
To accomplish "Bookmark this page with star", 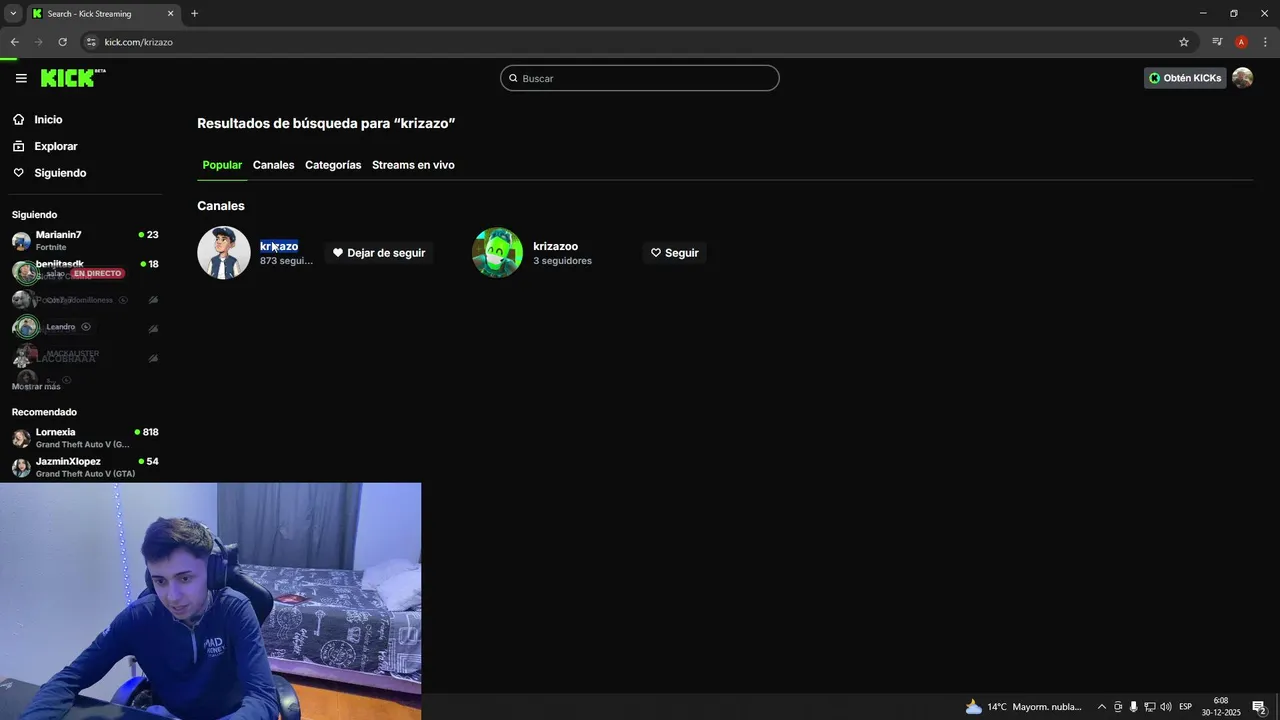I will [x=1184, y=42].
